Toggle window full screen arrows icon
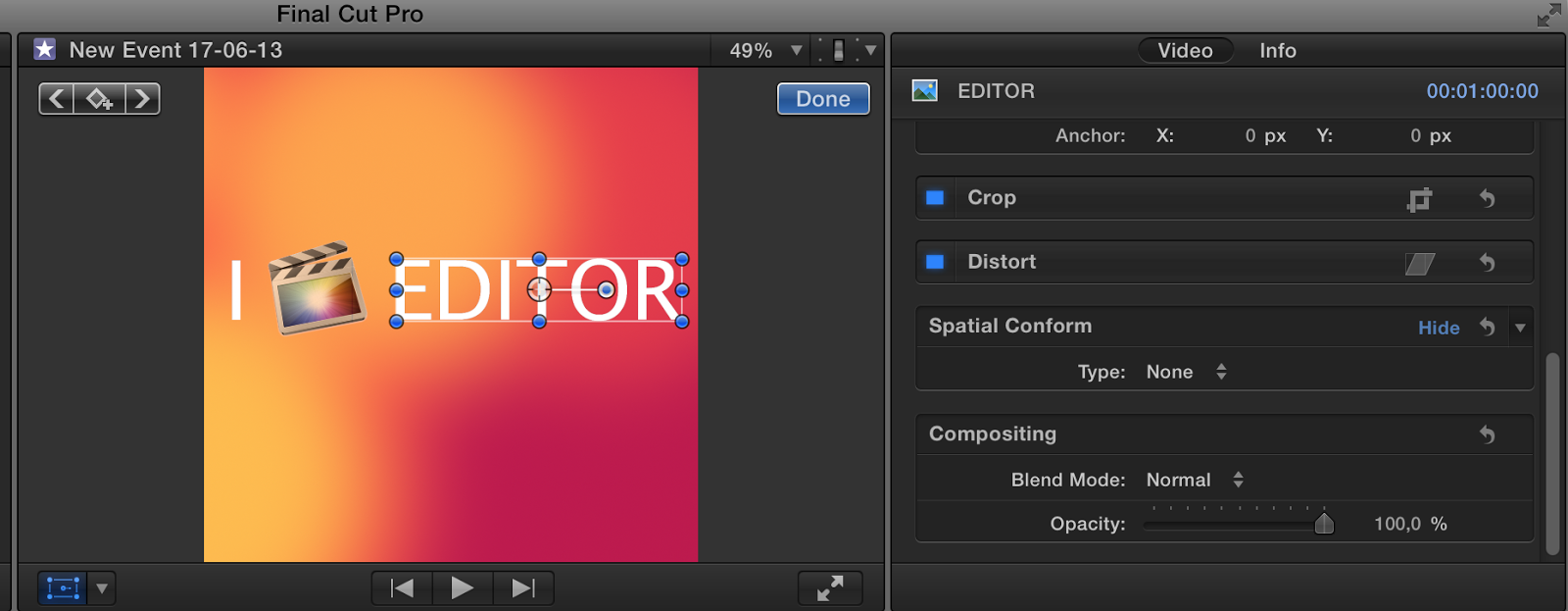 pyautogui.click(x=1549, y=14)
